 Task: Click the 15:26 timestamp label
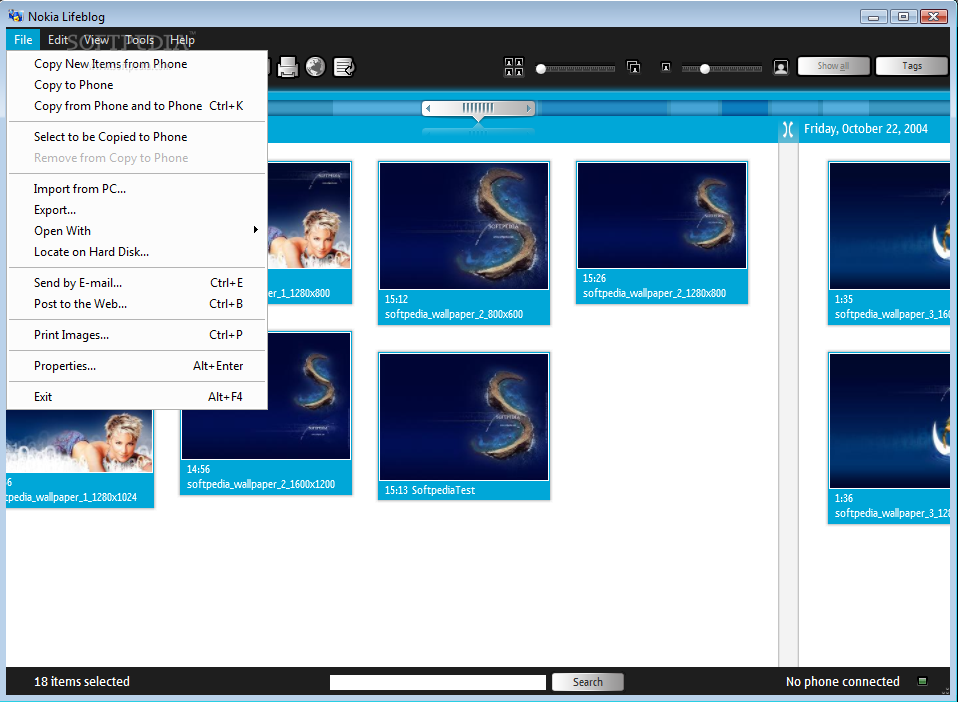pyautogui.click(x=594, y=278)
